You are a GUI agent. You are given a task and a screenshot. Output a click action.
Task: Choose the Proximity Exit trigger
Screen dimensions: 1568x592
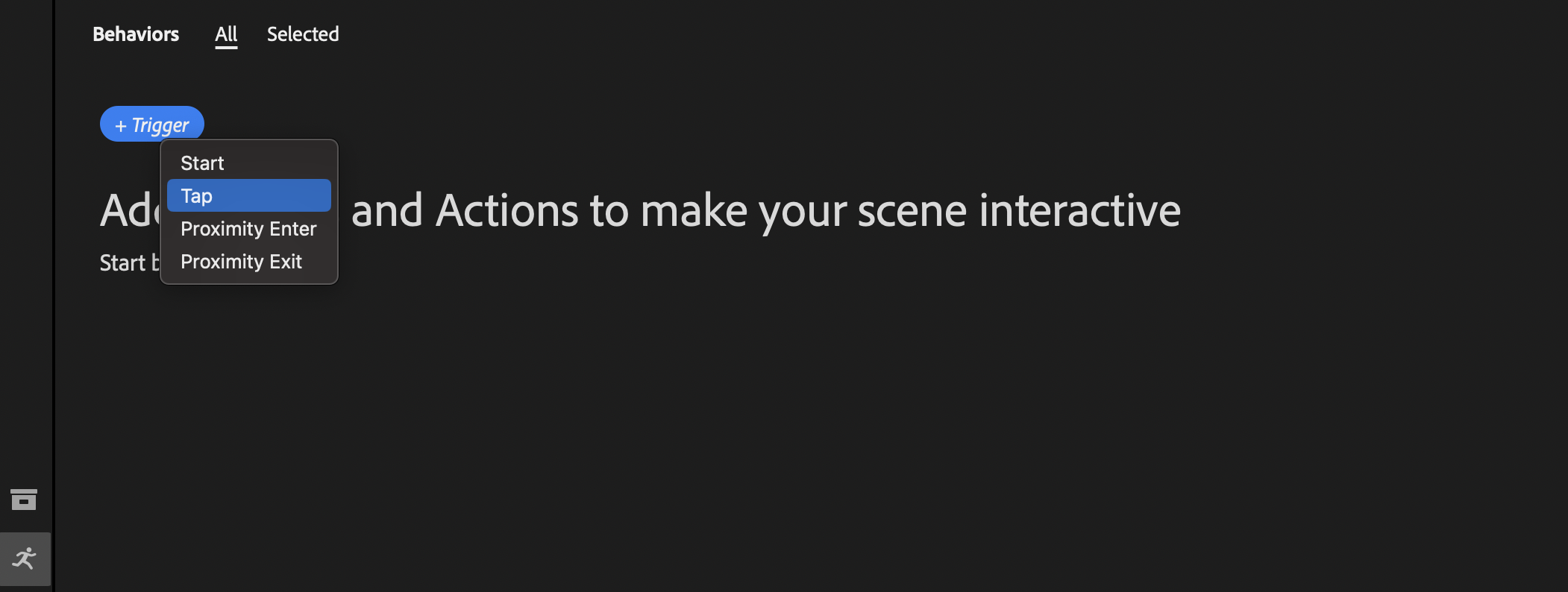click(241, 262)
